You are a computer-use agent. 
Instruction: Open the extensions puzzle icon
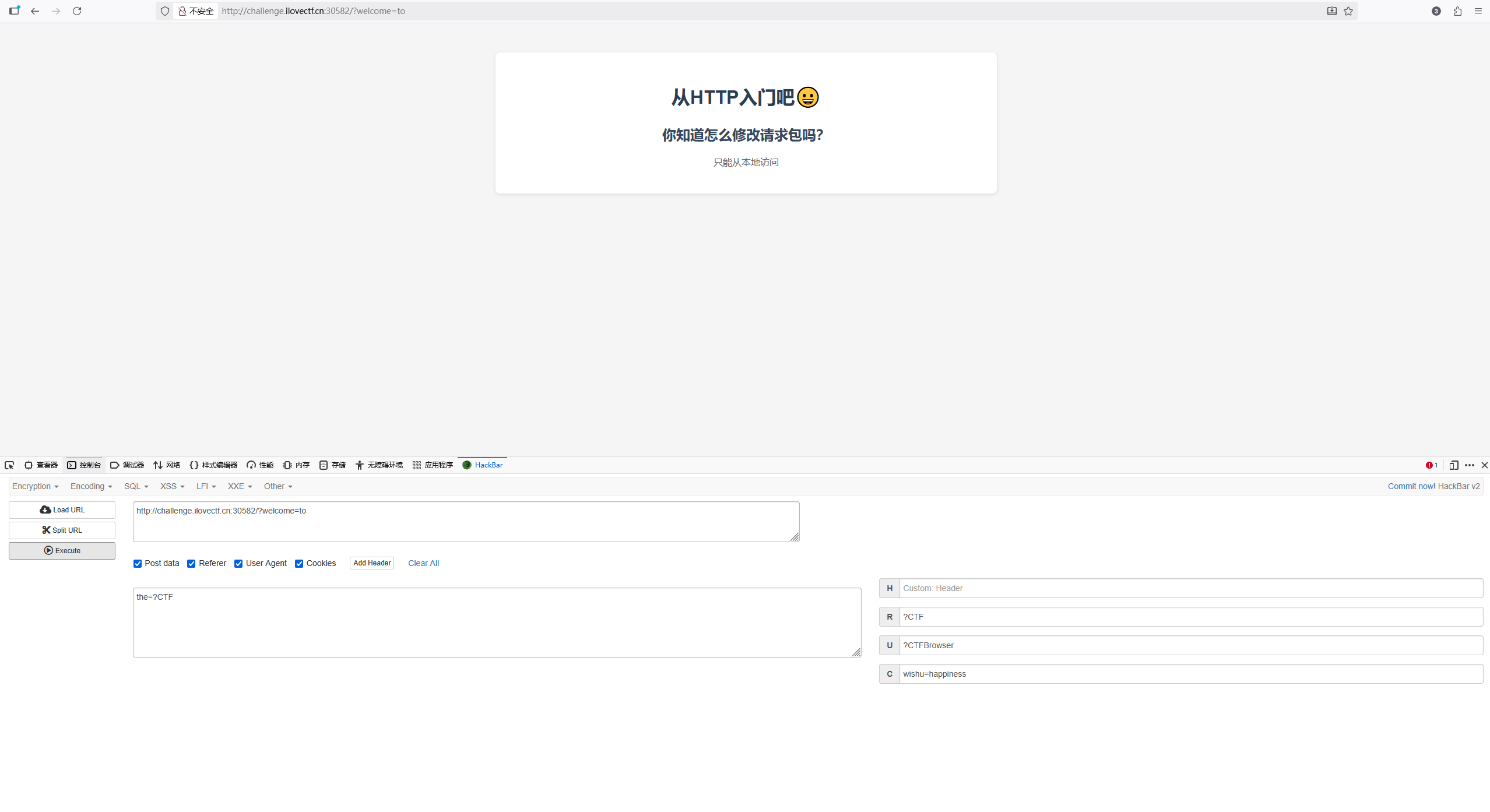pyautogui.click(x=1457, y=11)
